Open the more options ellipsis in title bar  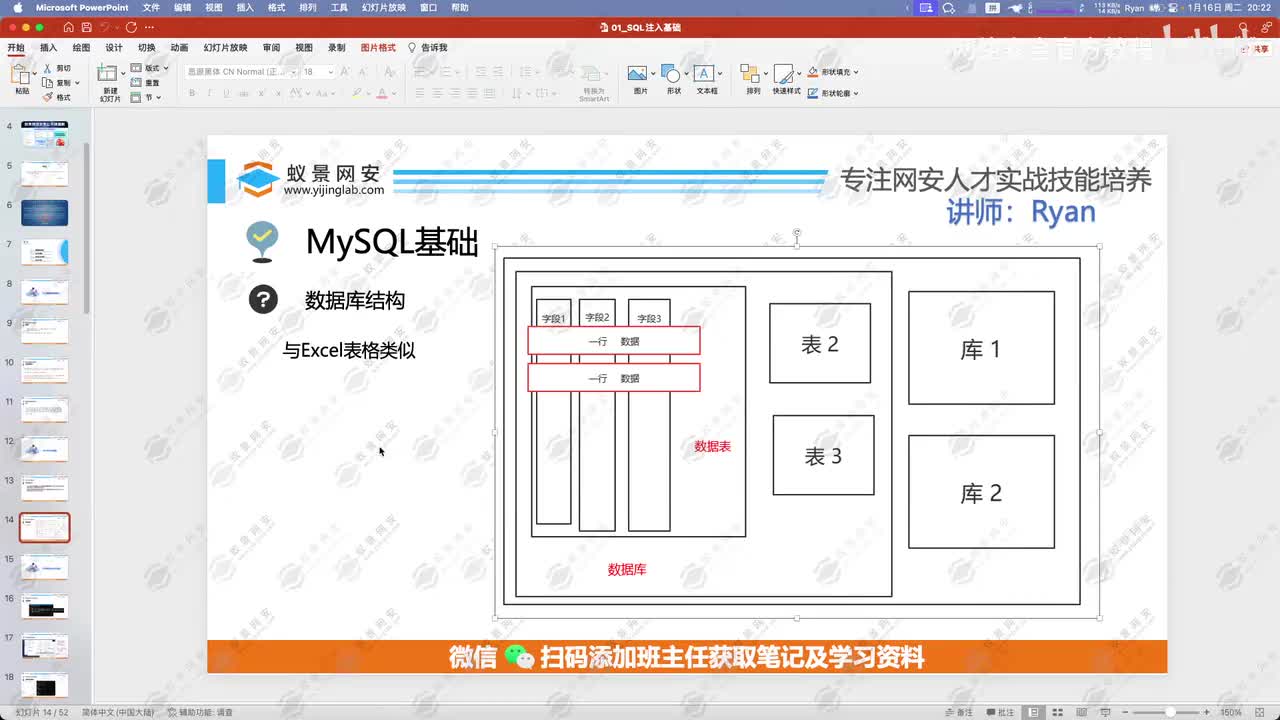pos(150,27)
